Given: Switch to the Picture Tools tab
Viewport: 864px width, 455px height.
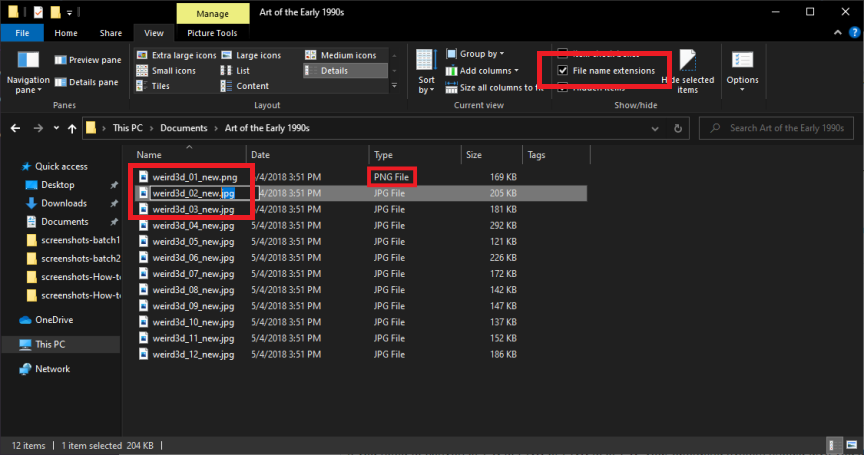Looking at the screenshot, I should click(x=211, y=33).
